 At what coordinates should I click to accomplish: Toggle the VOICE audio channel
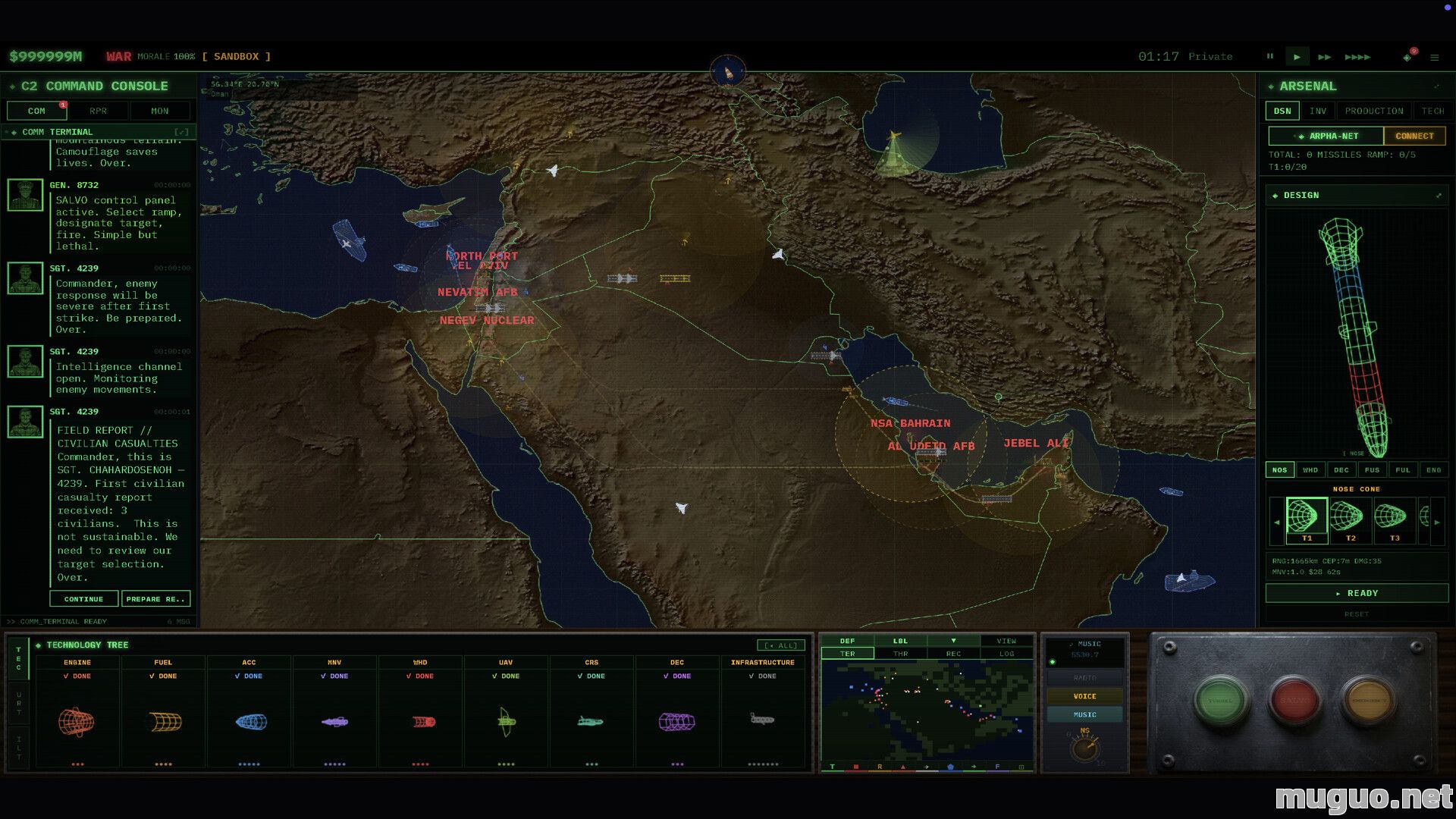(x=1084, y=696)
